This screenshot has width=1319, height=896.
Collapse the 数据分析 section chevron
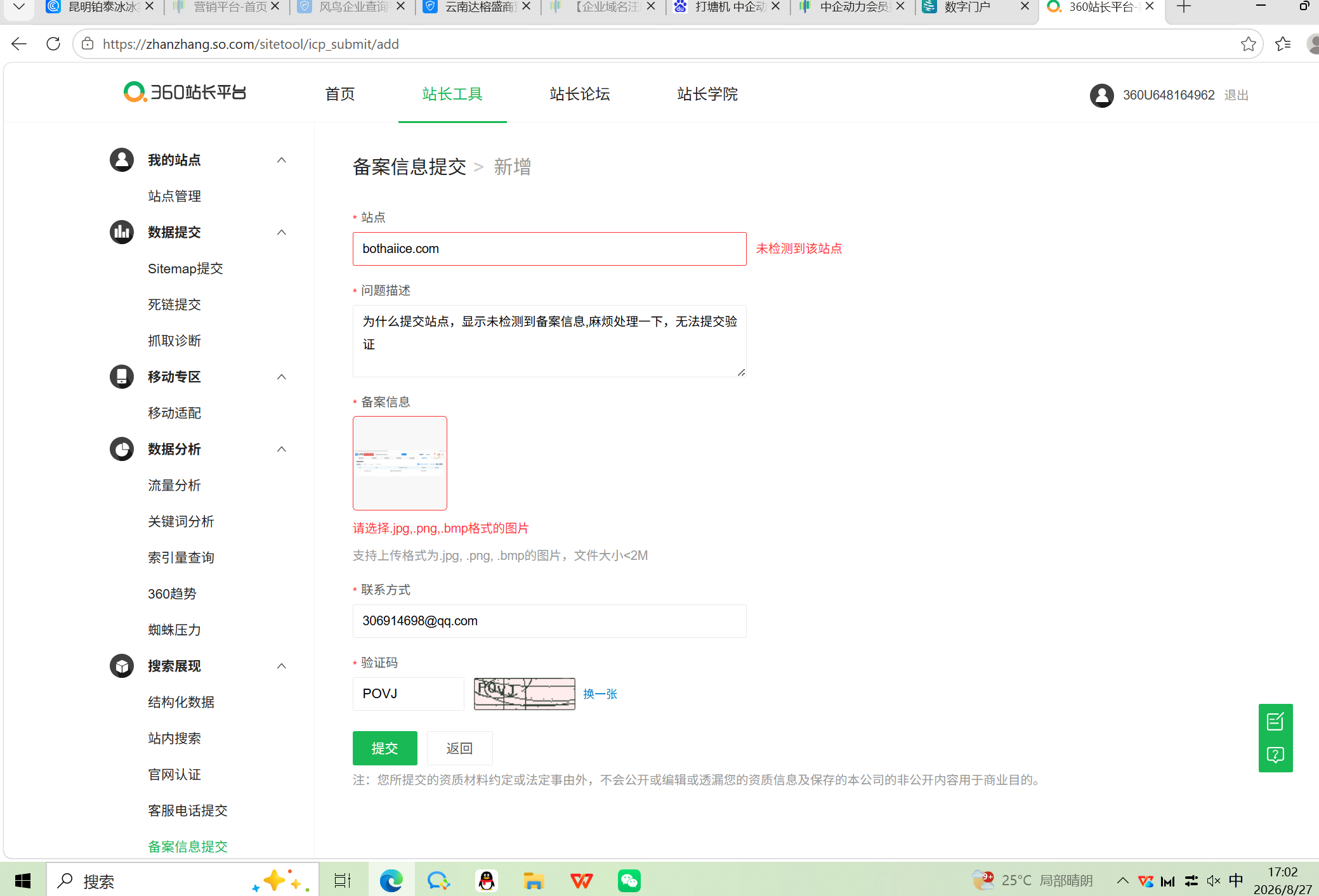(282, 449)
